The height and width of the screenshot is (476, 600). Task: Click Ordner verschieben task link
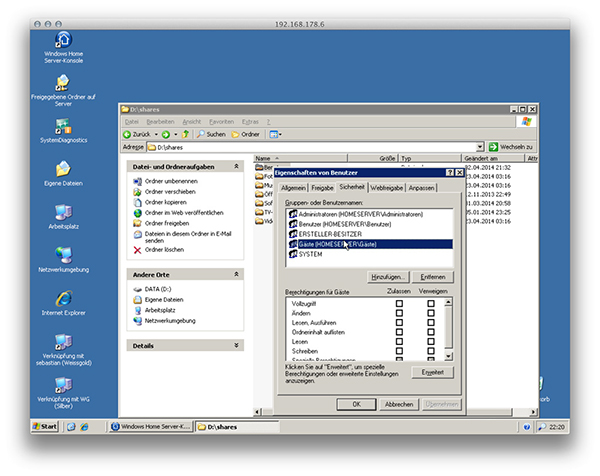170,192
